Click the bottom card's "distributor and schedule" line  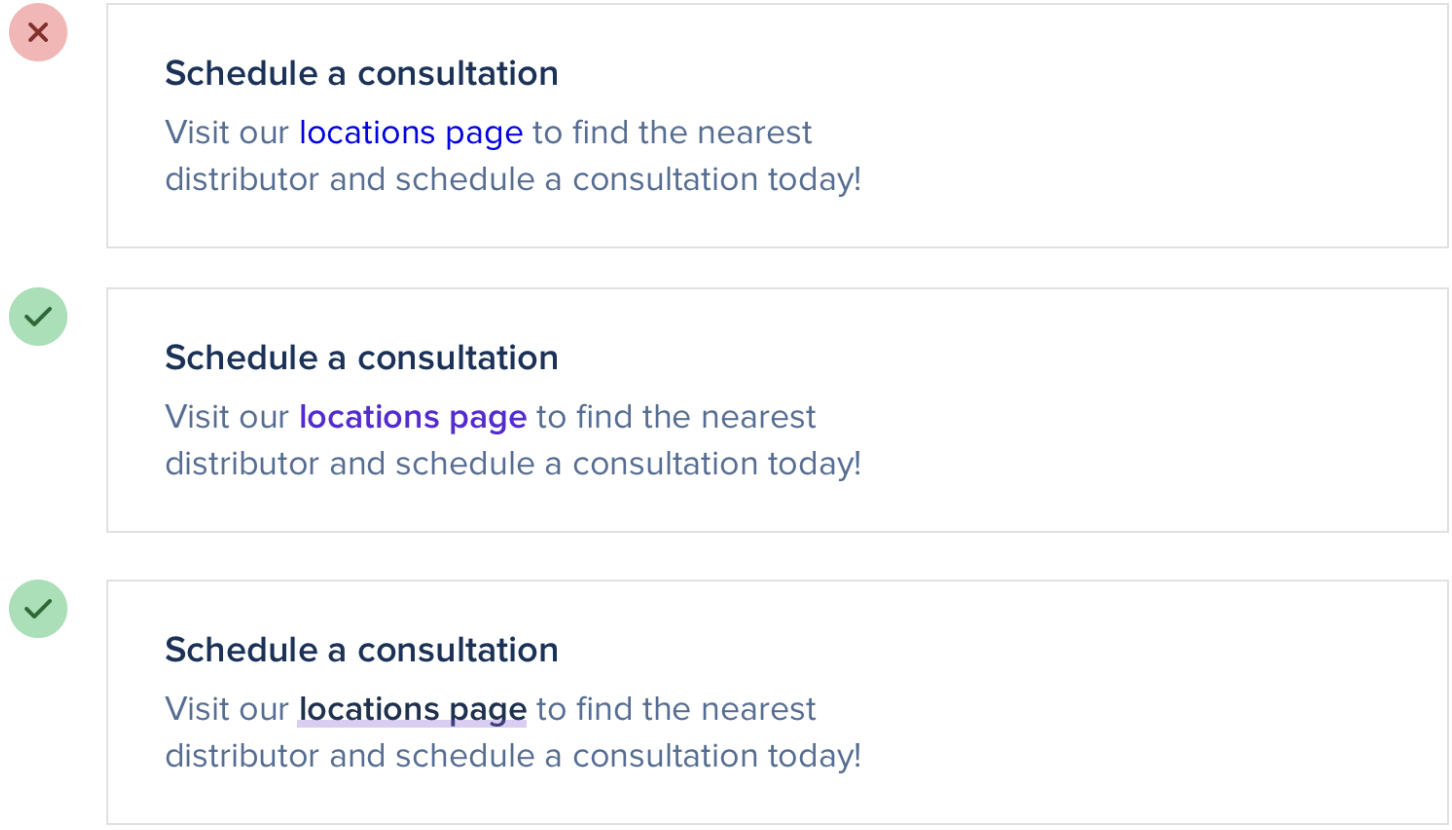coord(512,756)
